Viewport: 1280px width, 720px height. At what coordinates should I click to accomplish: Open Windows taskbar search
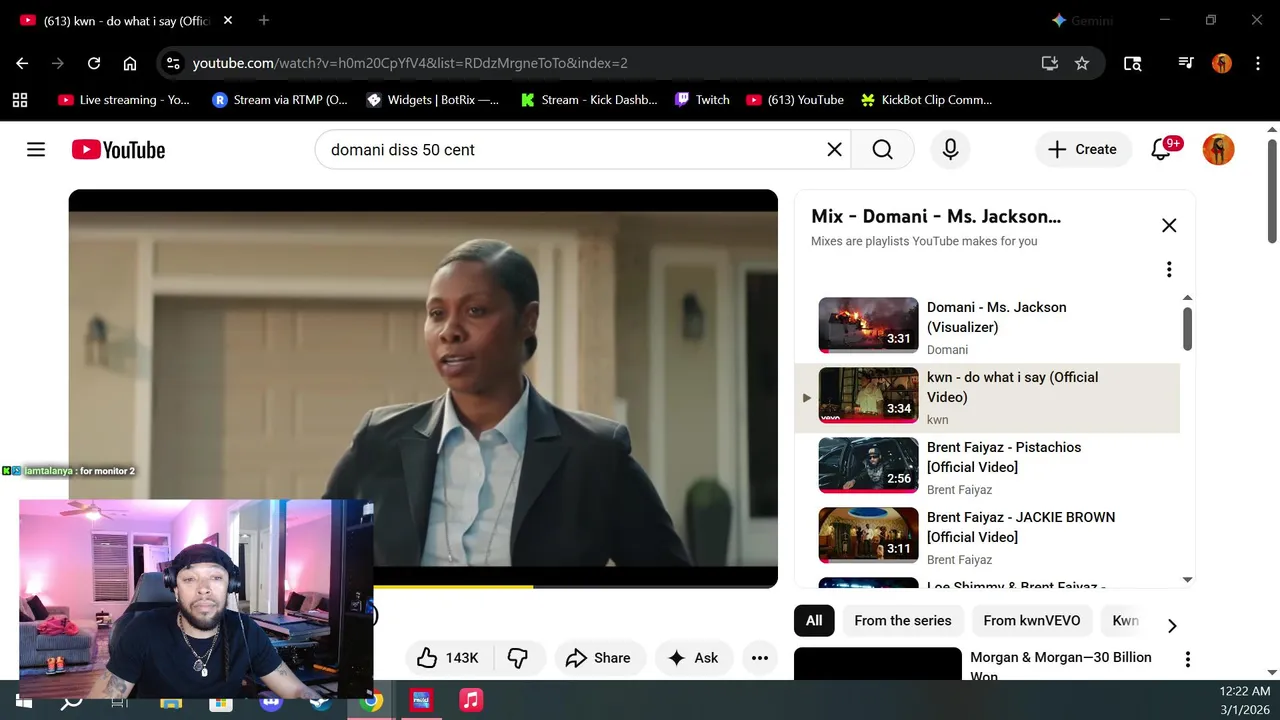[71, 701]
